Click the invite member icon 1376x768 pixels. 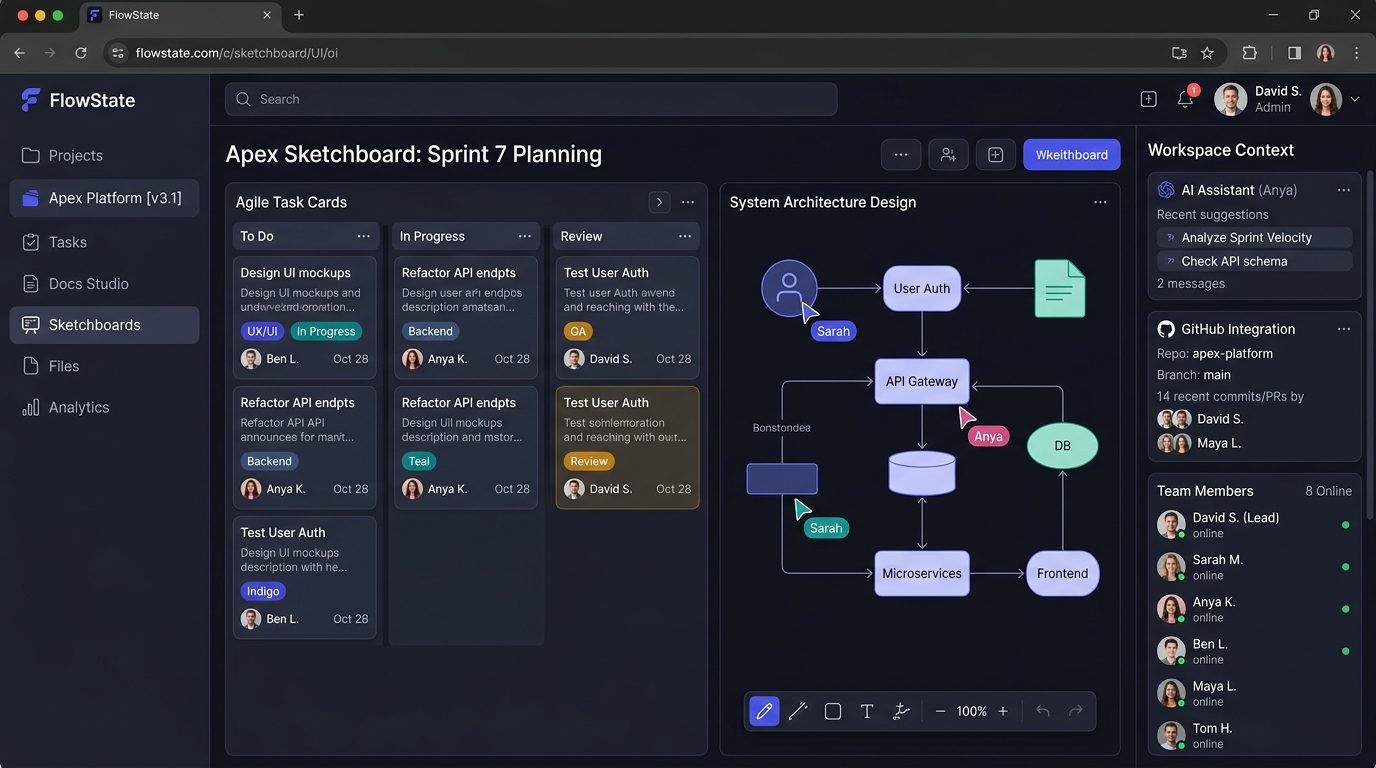pos(948,155)
